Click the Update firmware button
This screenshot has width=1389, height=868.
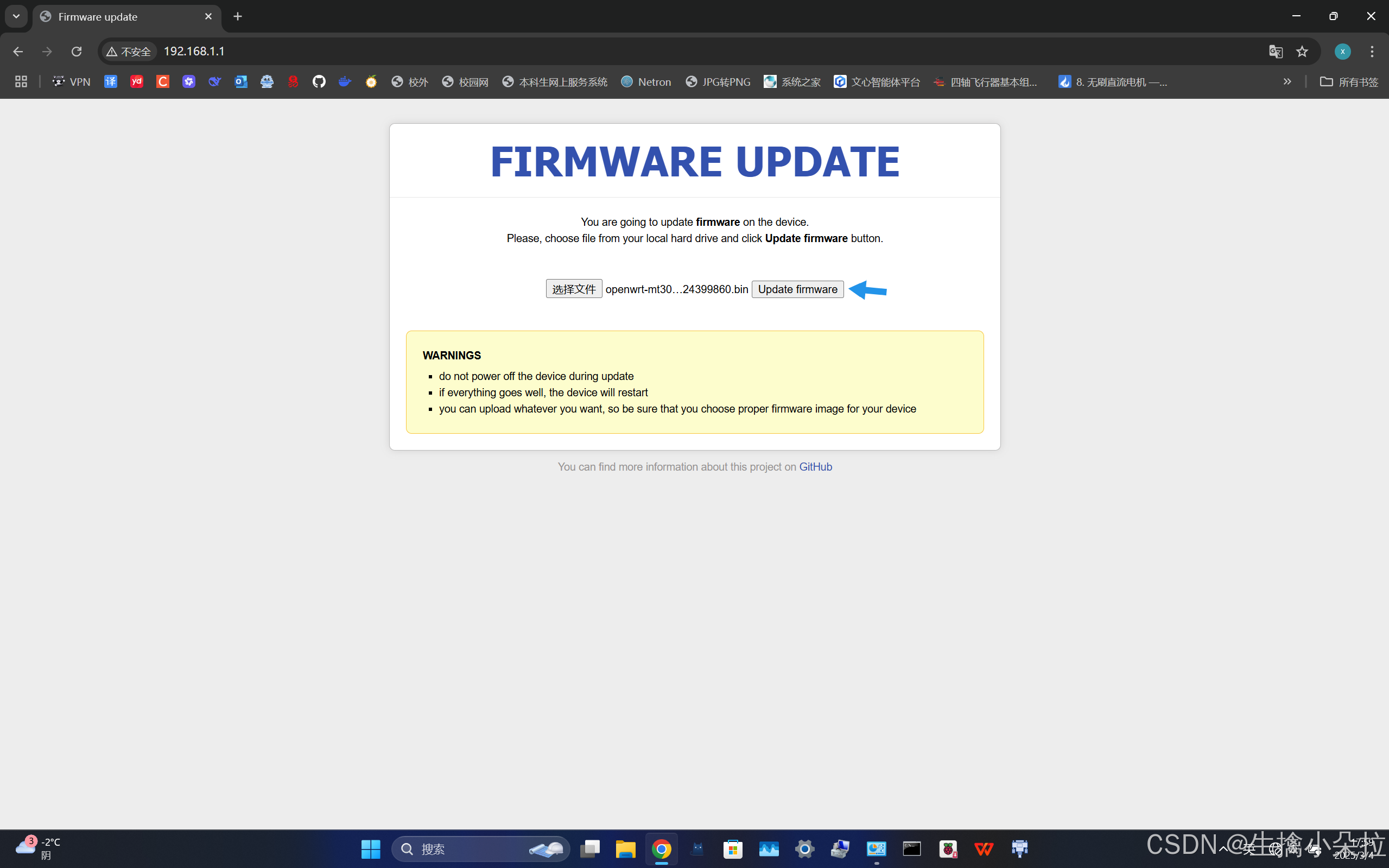[797, 289]
